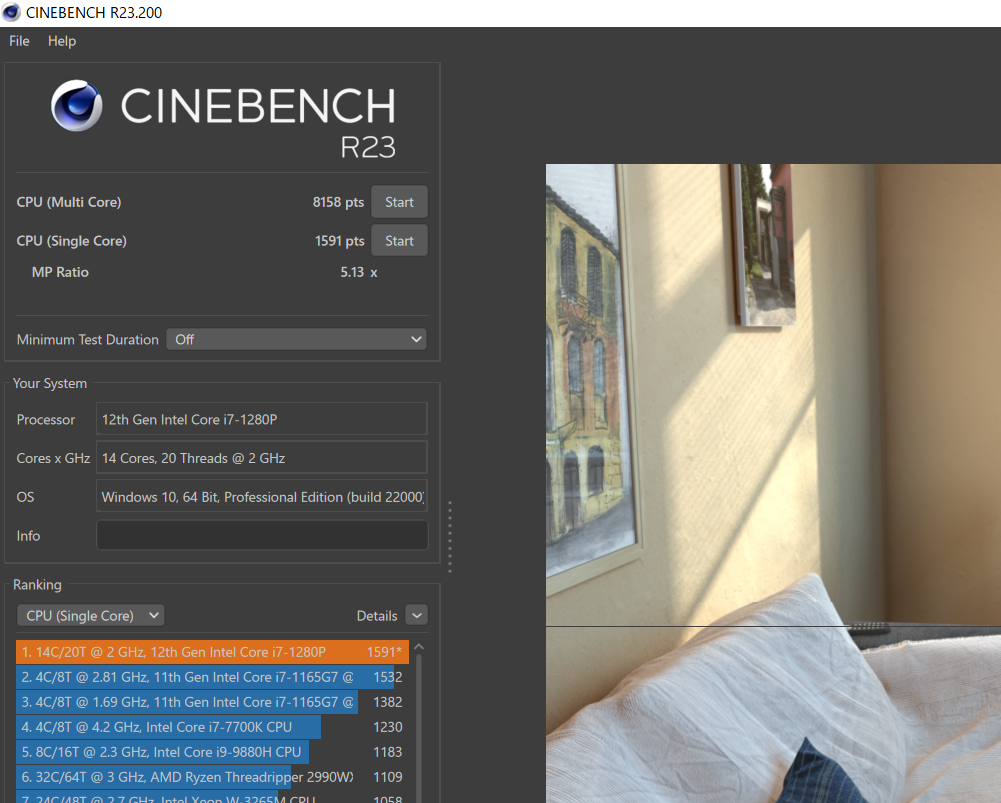Select ranking row 5 Core i9-9880H
This screenshot has height=803, width=1001.
(212, 752)
